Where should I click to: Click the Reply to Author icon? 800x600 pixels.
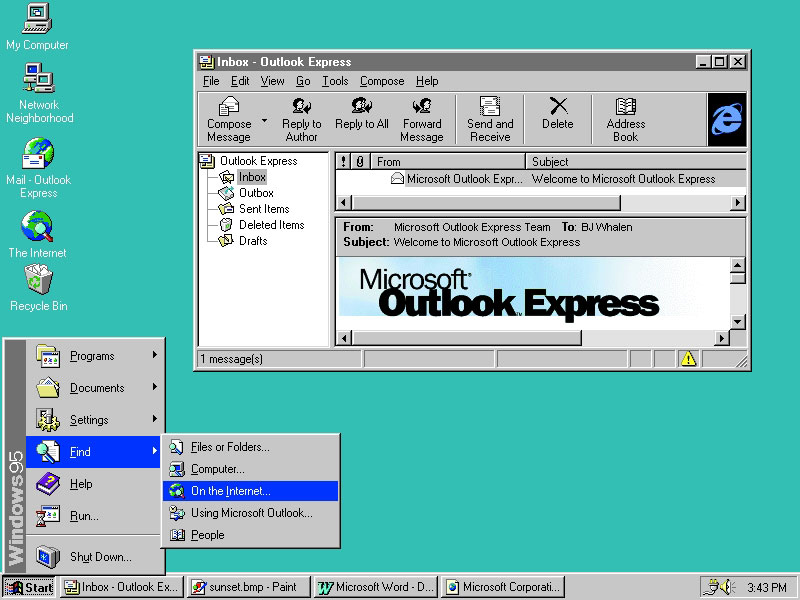[x=303, y=118]
